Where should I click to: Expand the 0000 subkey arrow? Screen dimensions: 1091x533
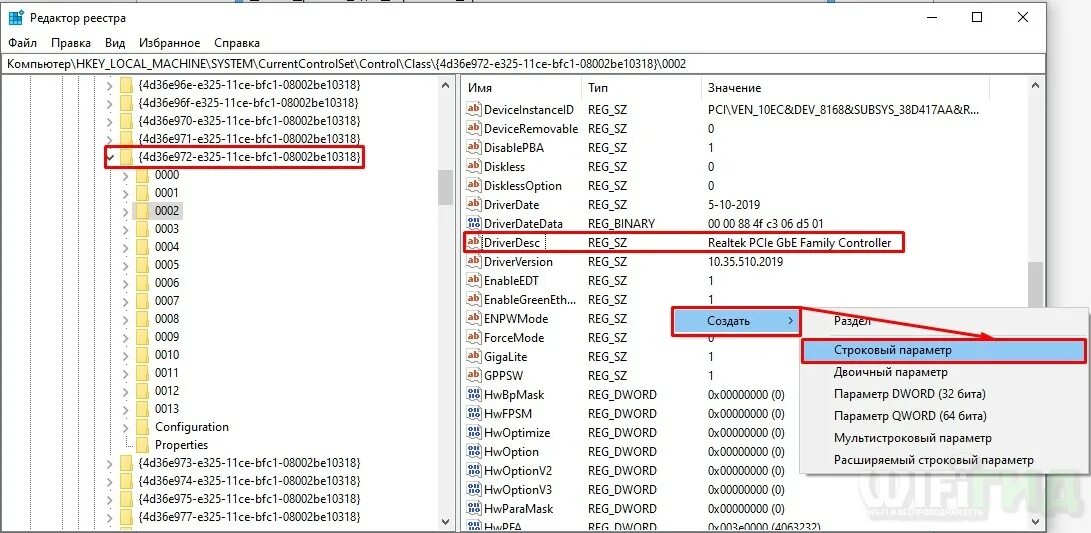[125, 175]
